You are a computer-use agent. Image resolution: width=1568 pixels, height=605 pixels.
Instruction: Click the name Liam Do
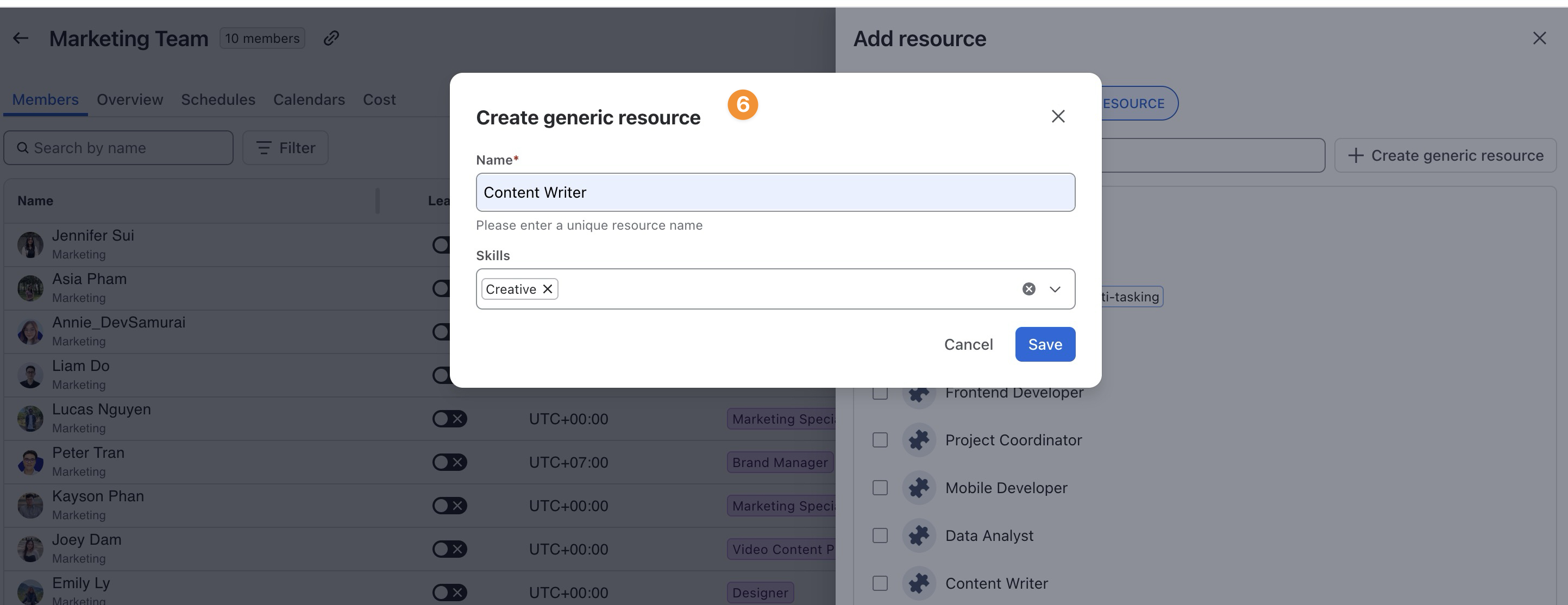tap(81, 366)
